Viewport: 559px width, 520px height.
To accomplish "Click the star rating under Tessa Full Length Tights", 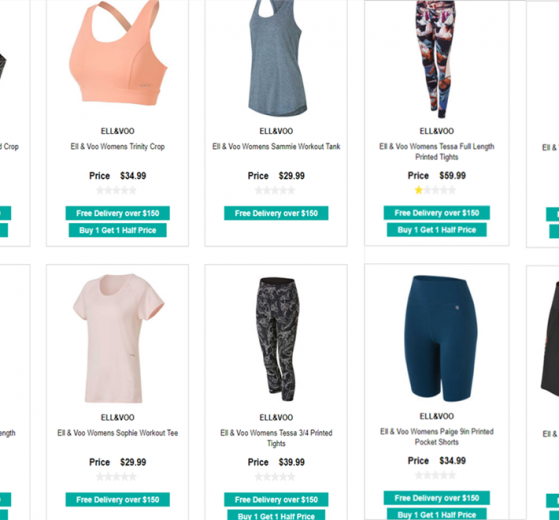I will coord(435,190).
